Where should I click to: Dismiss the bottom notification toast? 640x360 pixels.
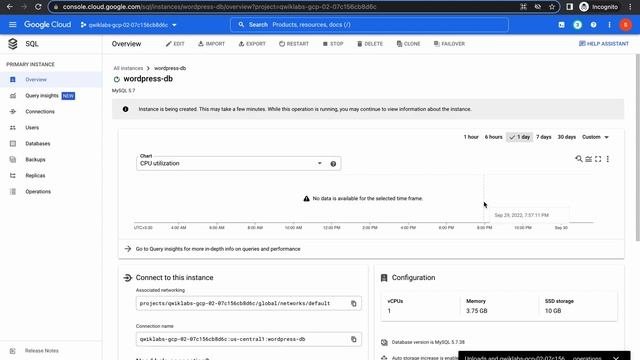click(616, 358)
